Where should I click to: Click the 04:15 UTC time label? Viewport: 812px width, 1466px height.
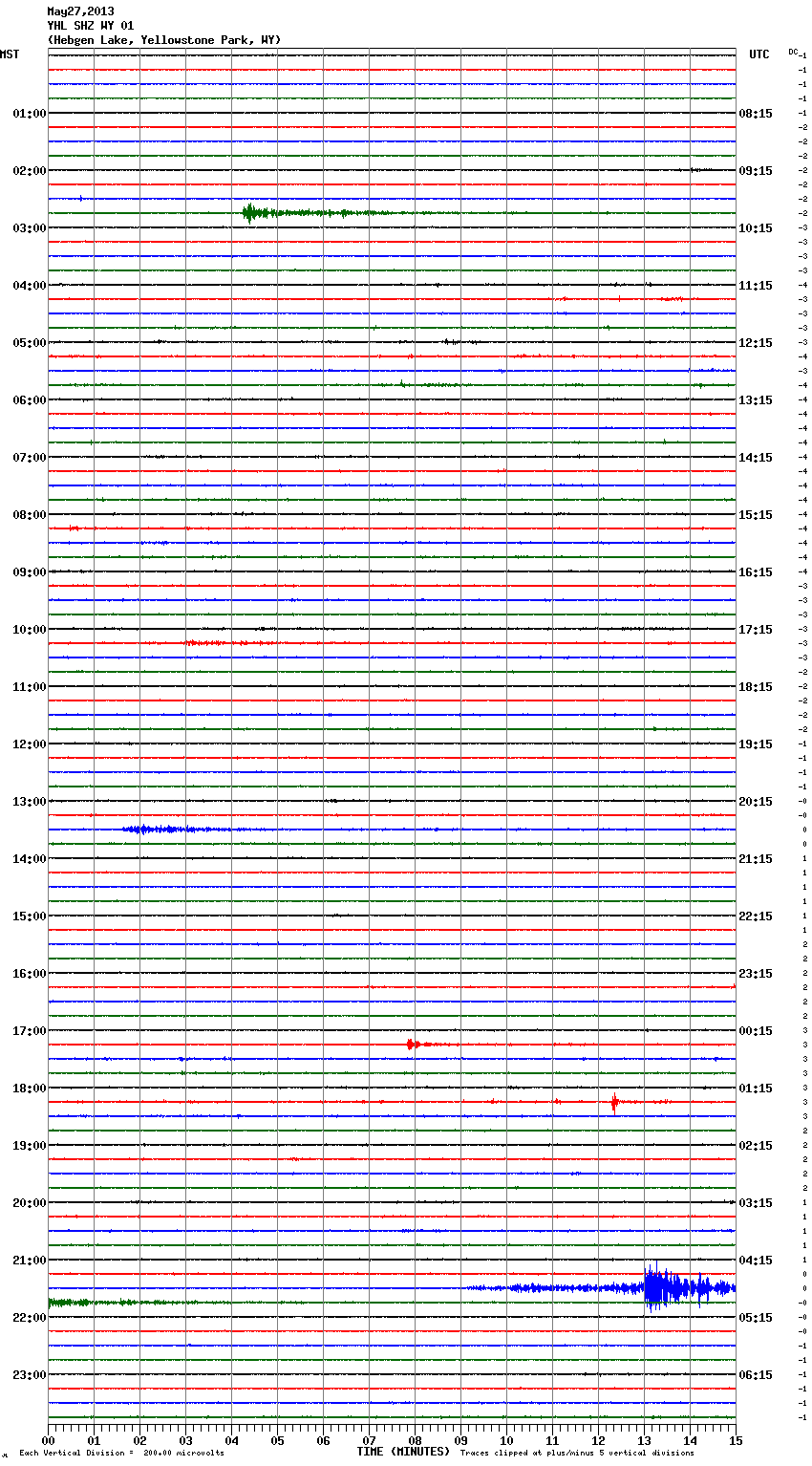[x=756, y=1261]
